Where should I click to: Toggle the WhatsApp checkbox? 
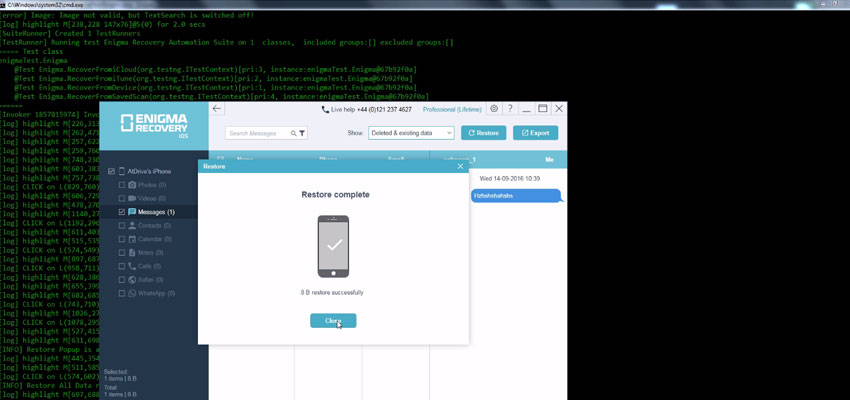pos(121,293)
